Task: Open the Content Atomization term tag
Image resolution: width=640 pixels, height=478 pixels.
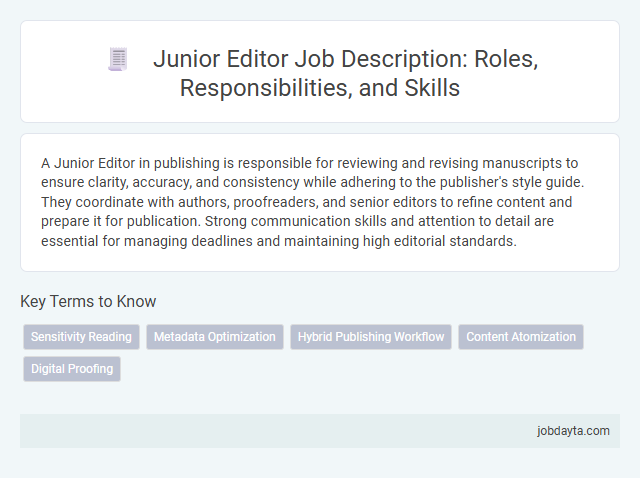Action: point(521,337)
